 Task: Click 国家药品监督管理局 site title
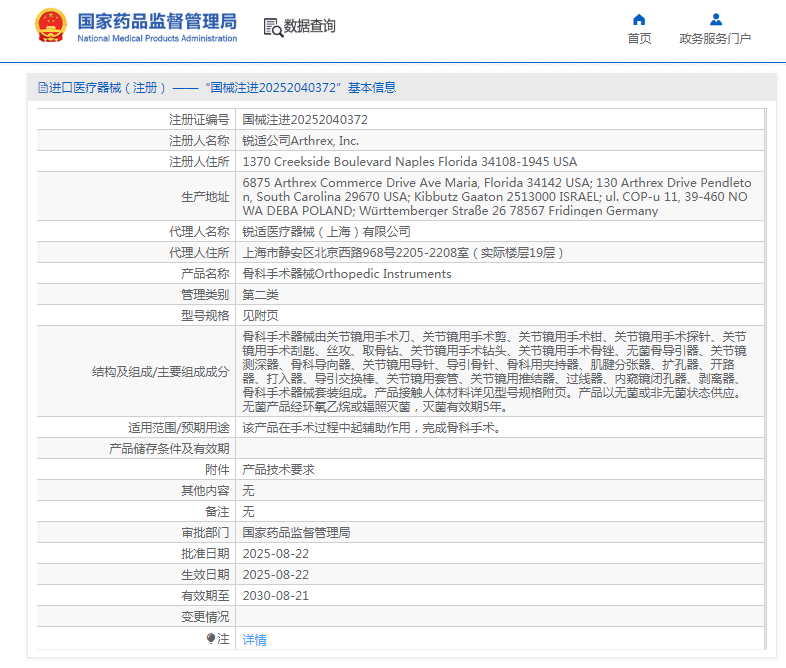157,22
